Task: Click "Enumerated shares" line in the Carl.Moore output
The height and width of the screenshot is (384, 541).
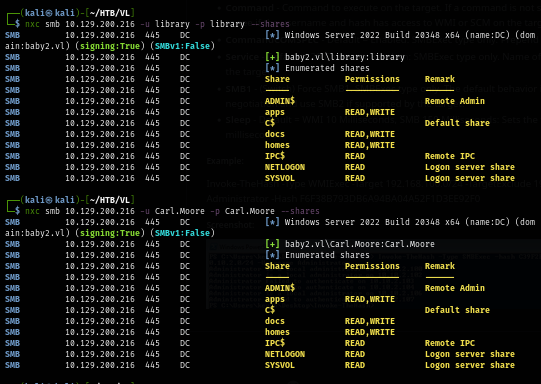Action: [x=327, y=255]
